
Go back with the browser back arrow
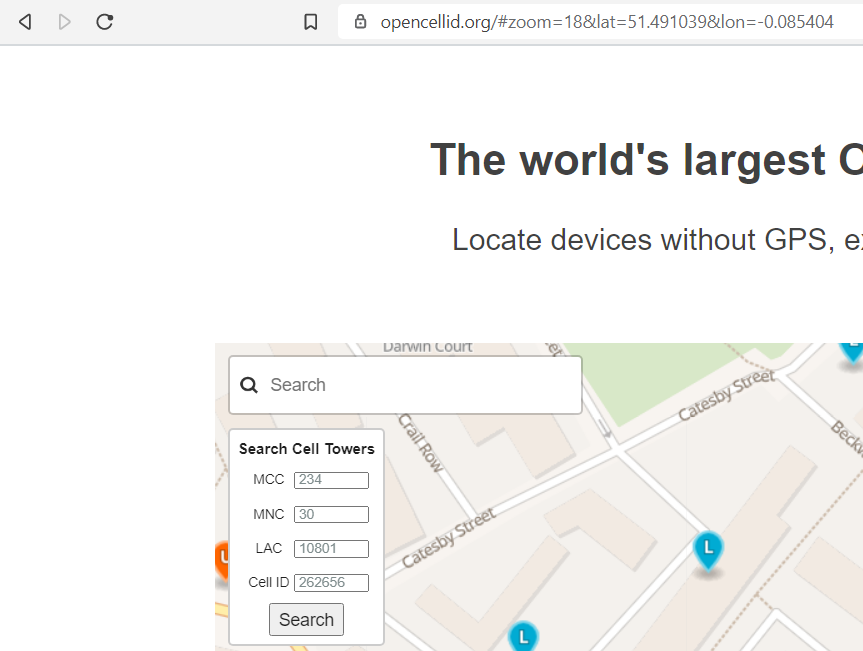(25, 22)
